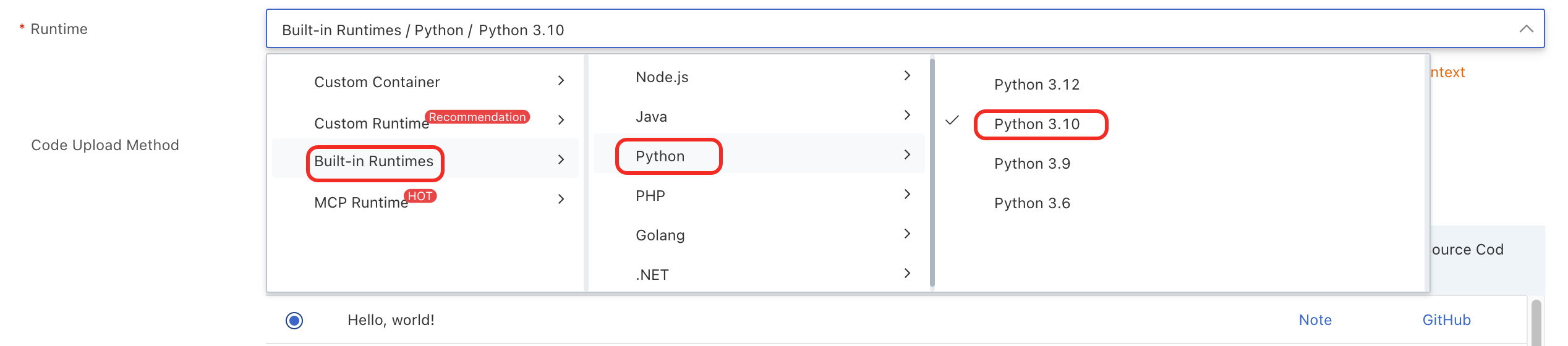This screenshot has height=346, width=1568.
Task: Expand Custom Container submenu chevron
Action: 561,81
